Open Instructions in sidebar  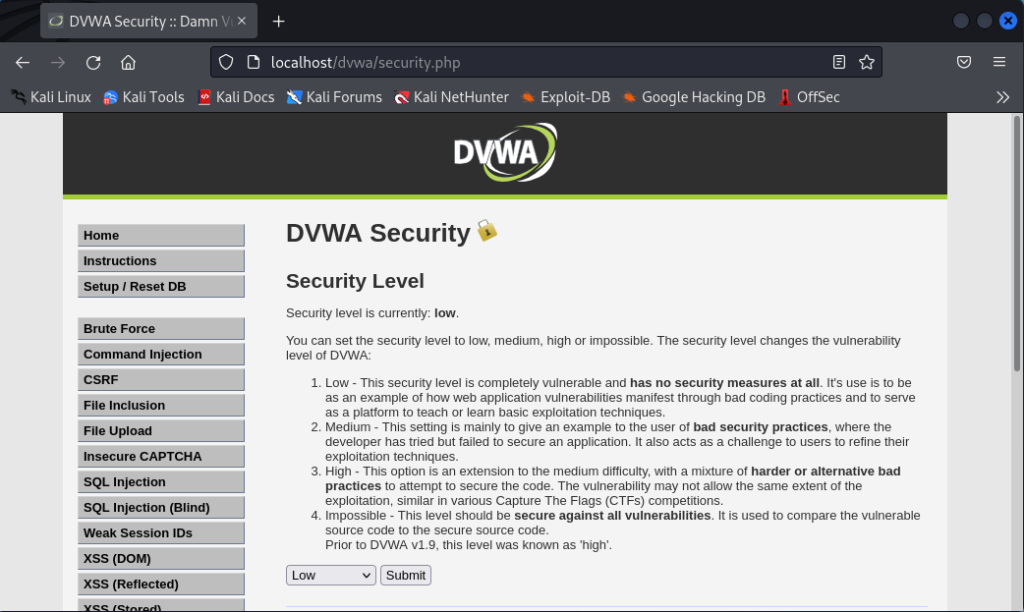click(x=161, y=261)
